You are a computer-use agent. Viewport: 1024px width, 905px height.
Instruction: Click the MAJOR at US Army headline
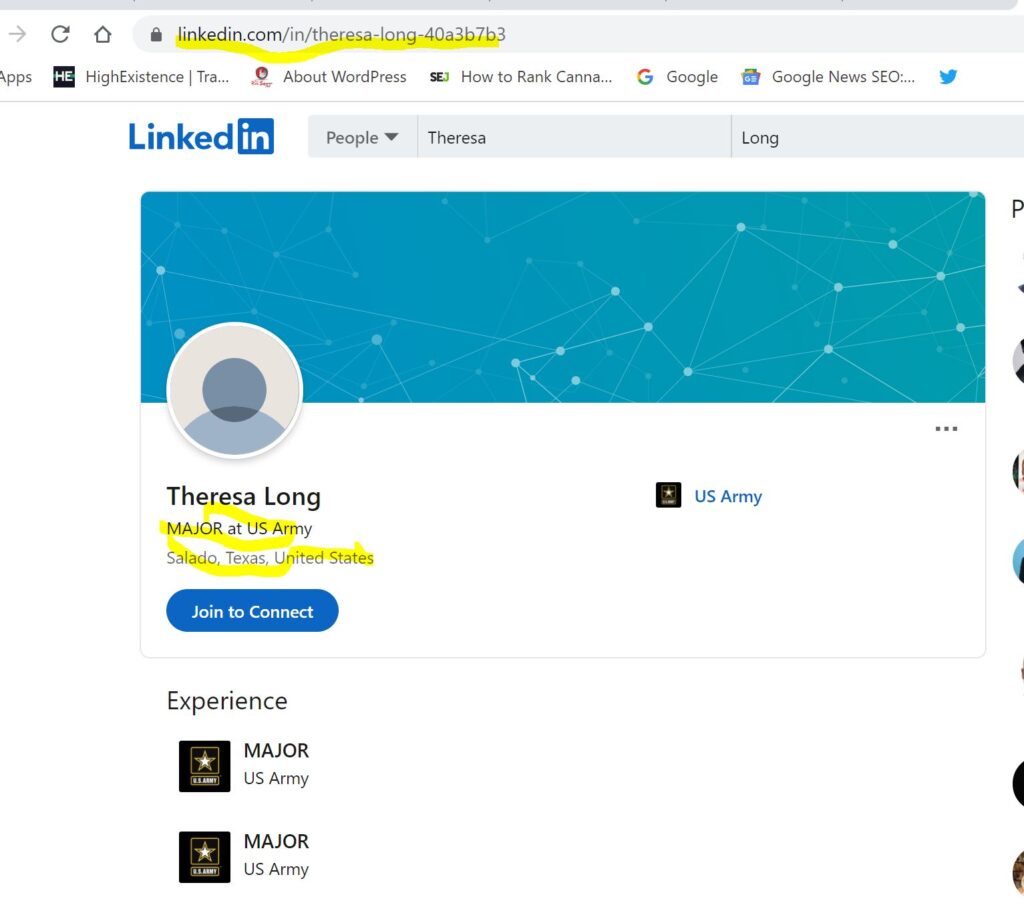(239, 528)
